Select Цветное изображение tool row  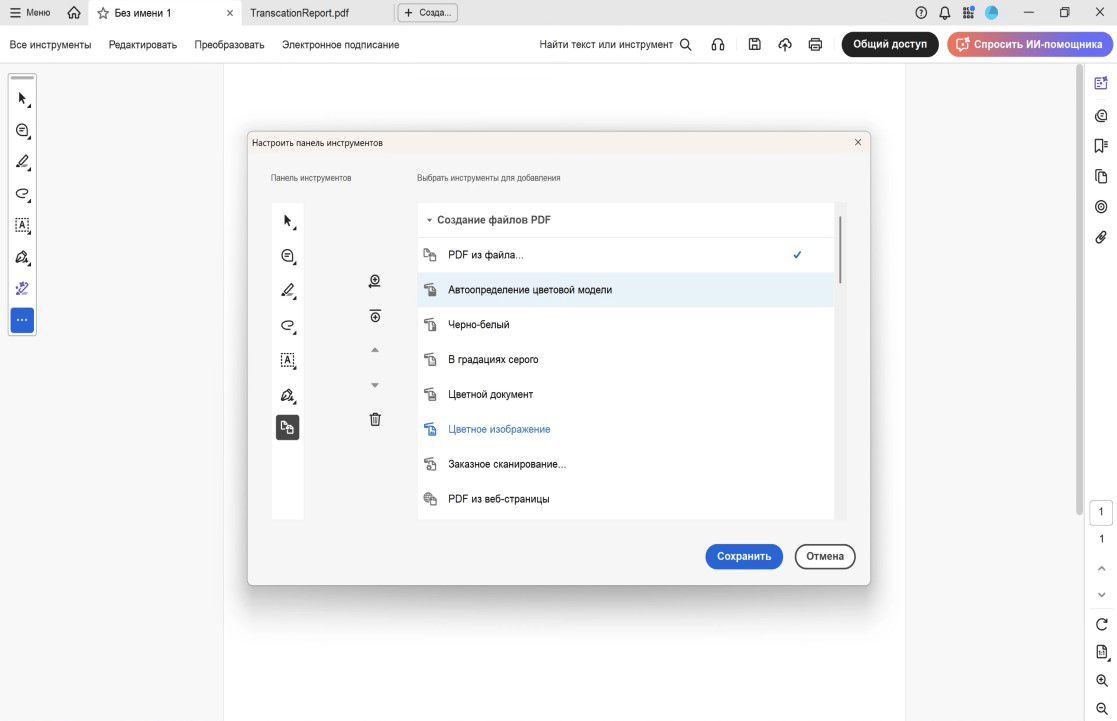pyautogui.click(x=625, y=430)
